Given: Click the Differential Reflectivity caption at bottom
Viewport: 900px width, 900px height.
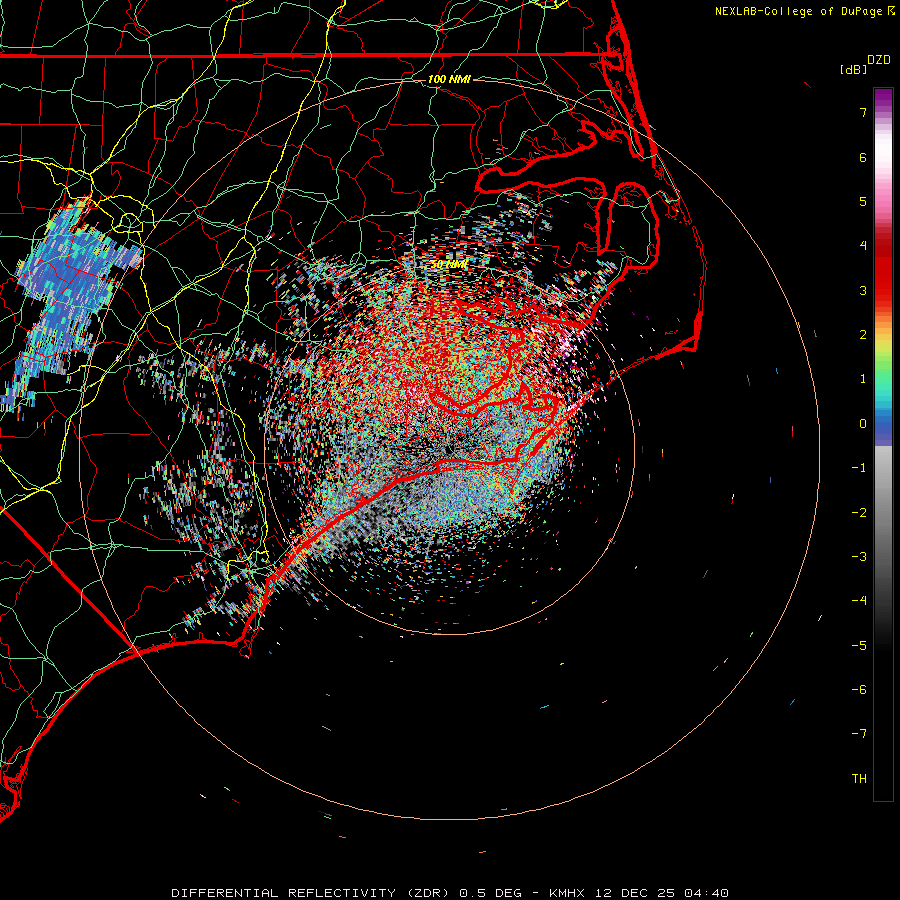Looking at the screenshot, I should click(x=450, y=893).
